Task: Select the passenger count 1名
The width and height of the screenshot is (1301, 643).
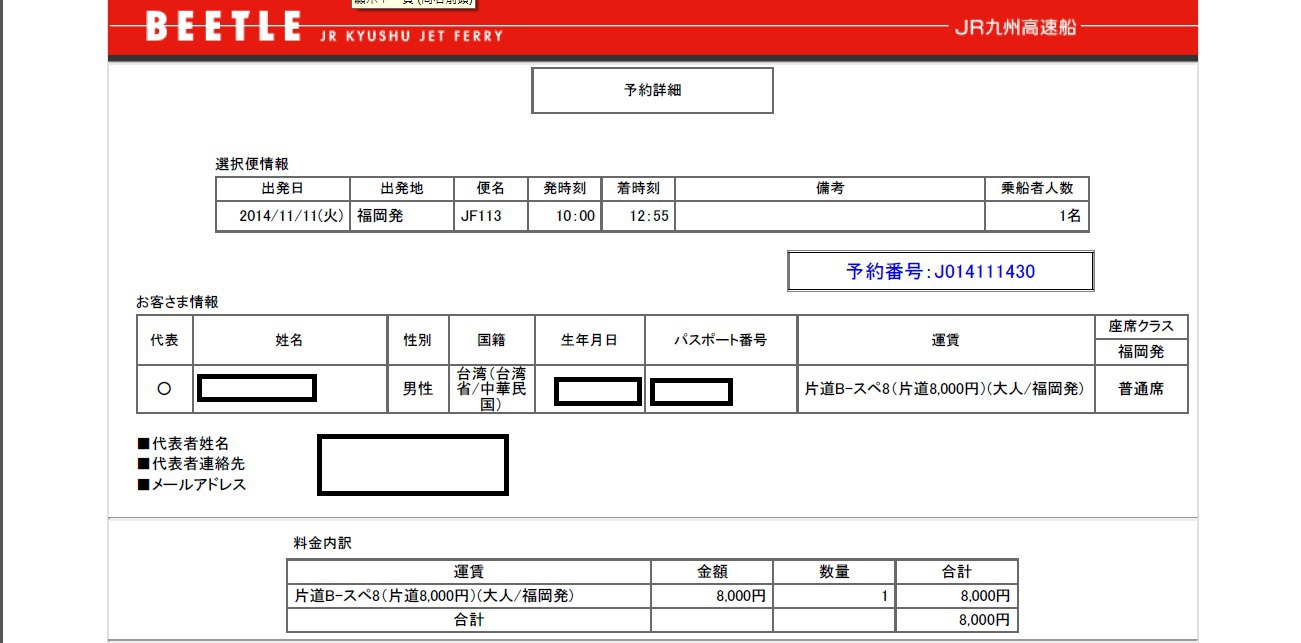Action: click(x=1069, y=216)
